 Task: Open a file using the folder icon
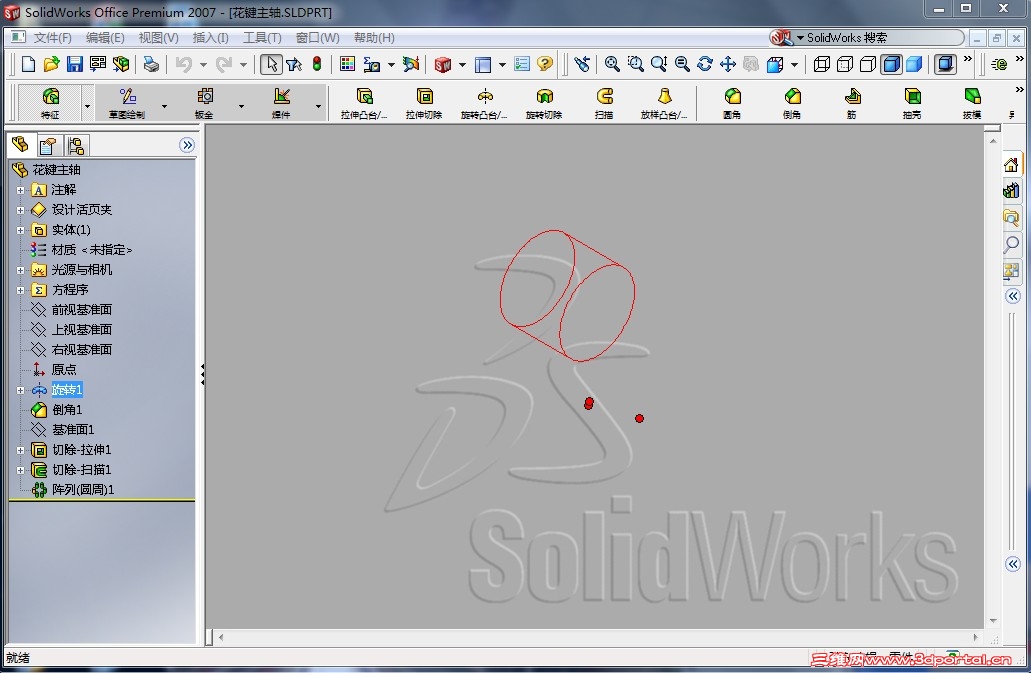coord(51,64)
